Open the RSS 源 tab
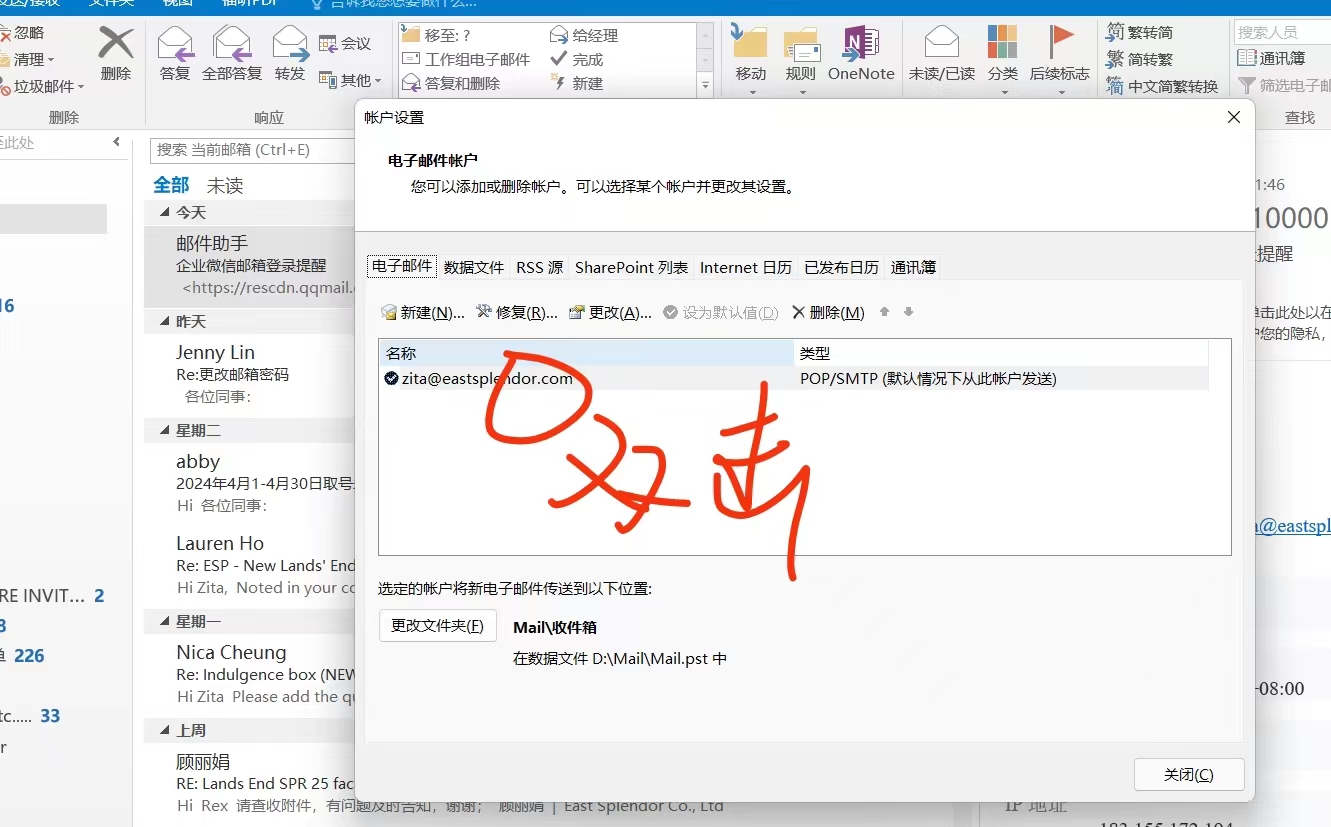Viewport: 1331px width, 827px height. 539,267
